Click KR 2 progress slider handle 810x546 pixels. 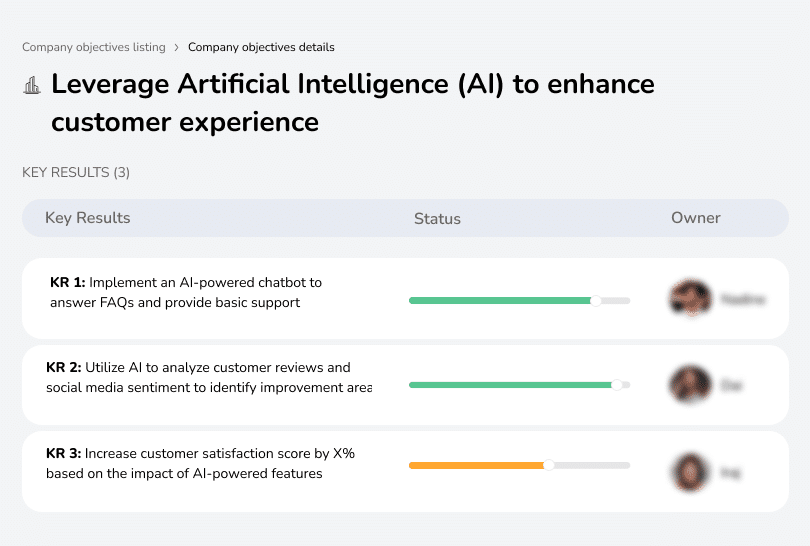coord(617,384)
